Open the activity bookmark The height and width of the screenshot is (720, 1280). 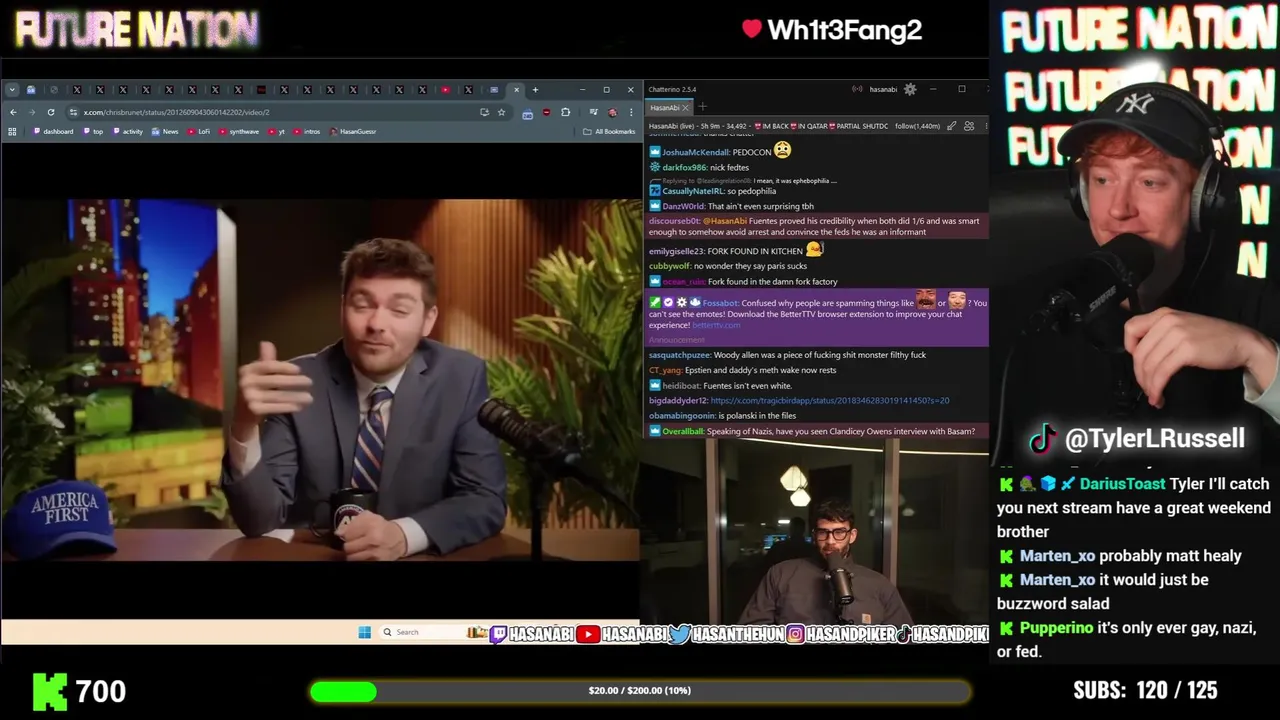(x=127, y=131)
